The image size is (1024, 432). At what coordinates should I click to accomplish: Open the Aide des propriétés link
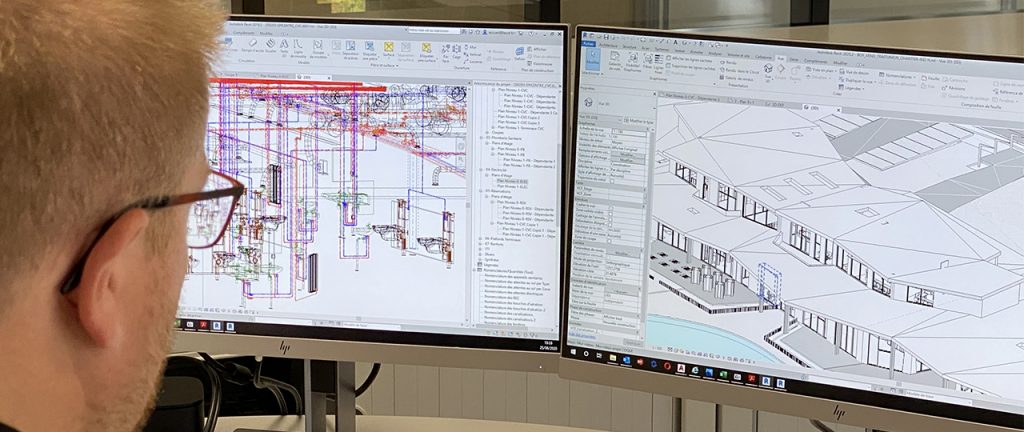(x=583, y=337)
